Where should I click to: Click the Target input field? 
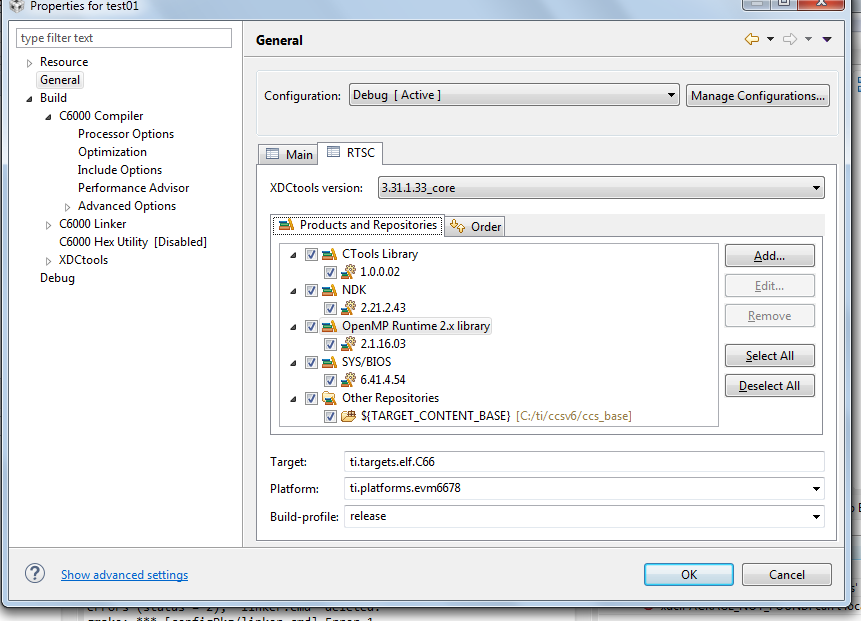tap(584, 462)
